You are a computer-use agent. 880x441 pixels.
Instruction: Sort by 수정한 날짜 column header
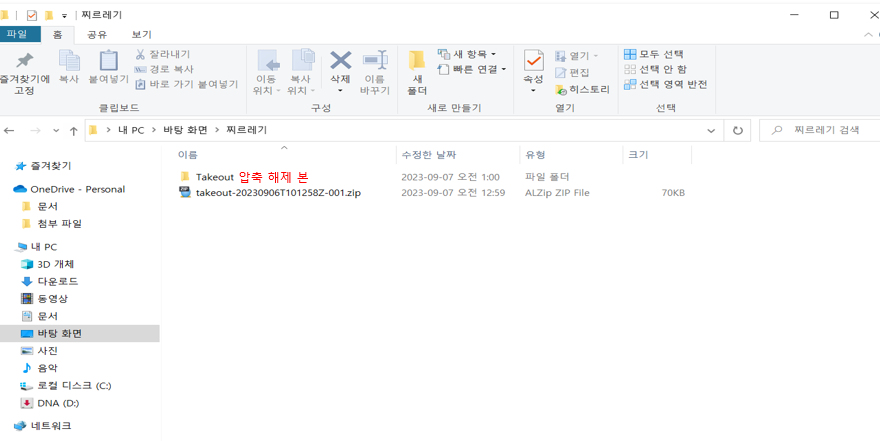[431, 155]
